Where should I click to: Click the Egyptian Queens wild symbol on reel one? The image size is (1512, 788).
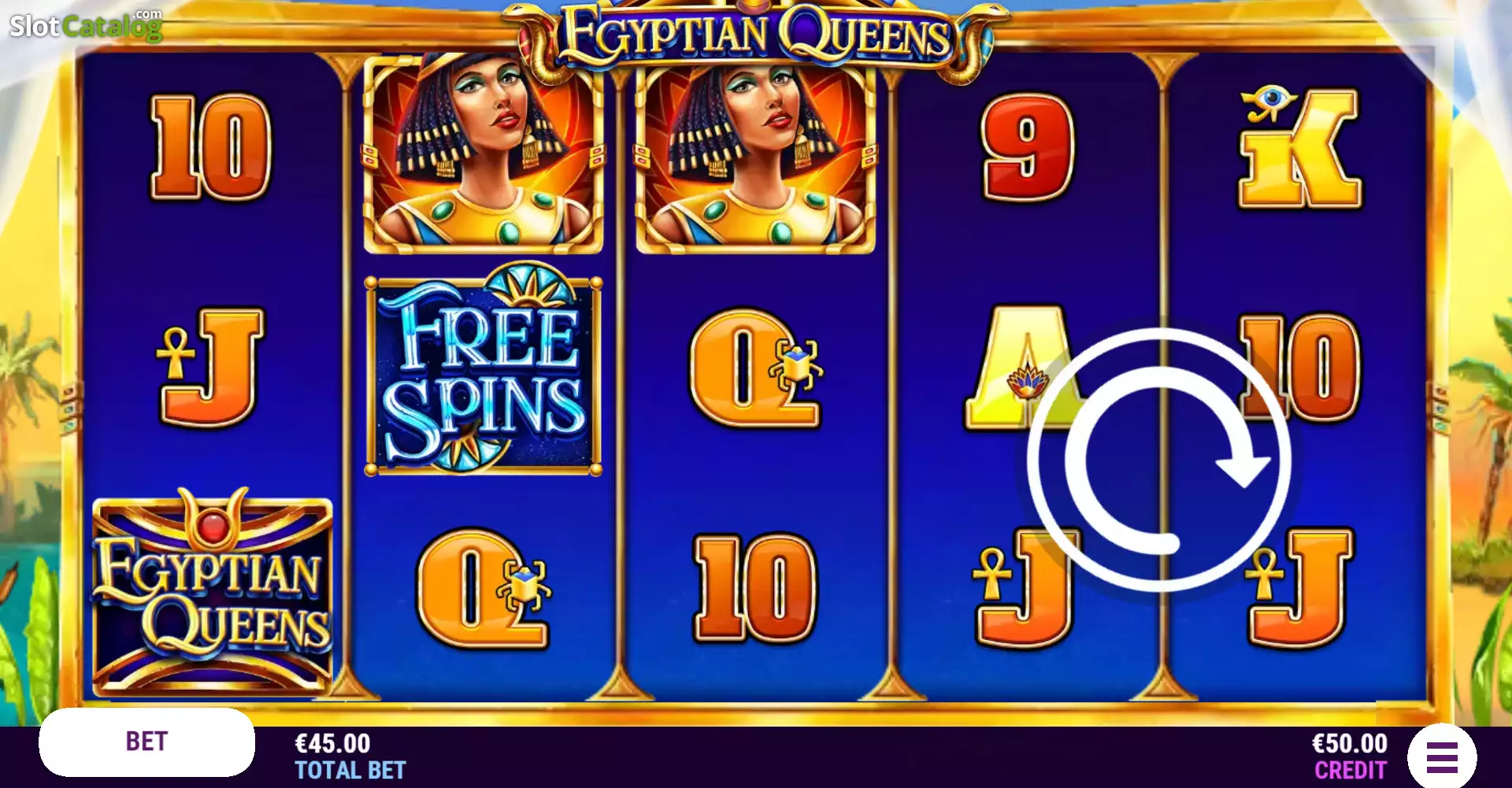(x=213, y=592)
